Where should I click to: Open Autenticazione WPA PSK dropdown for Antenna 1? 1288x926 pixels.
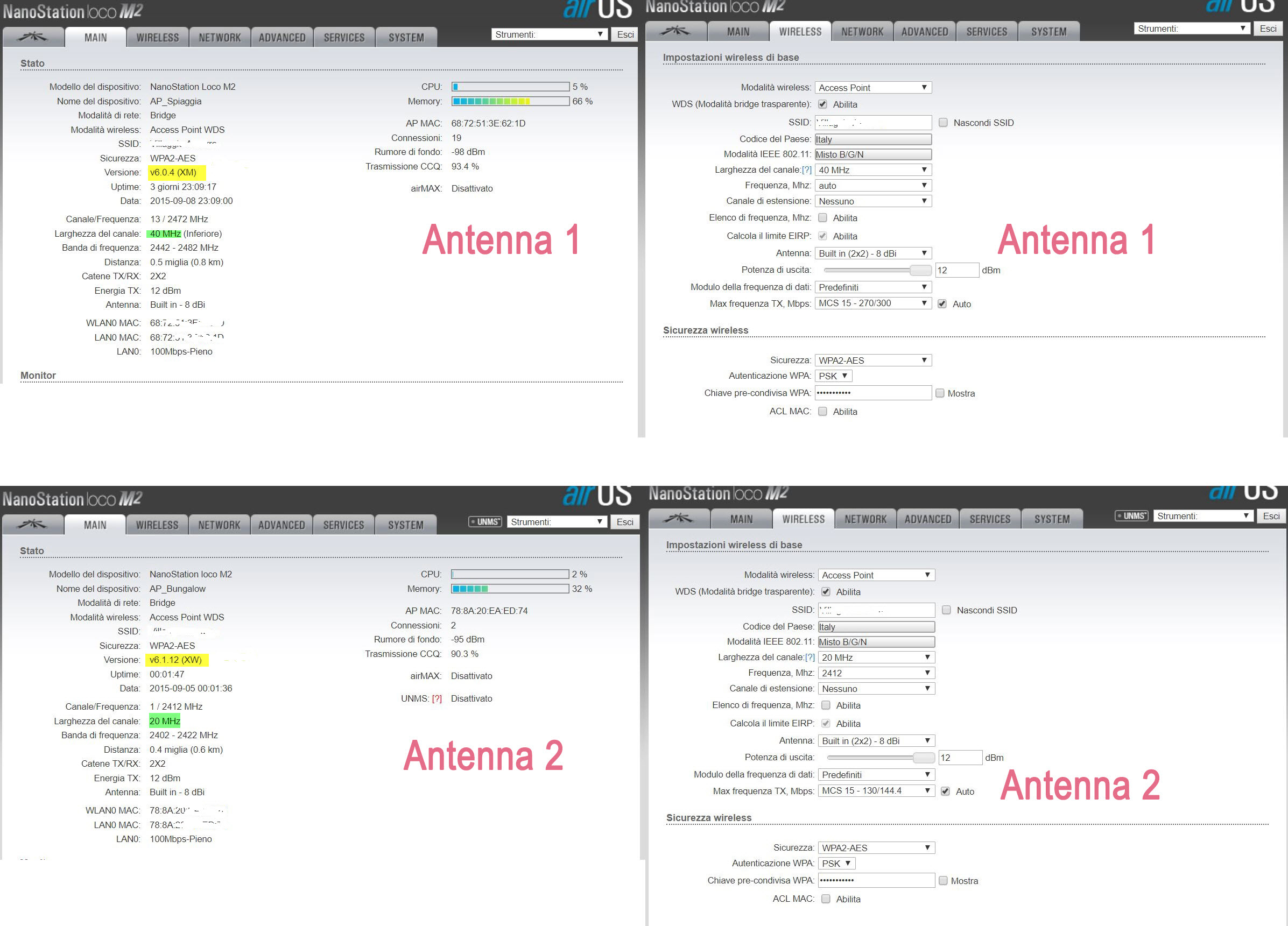click(x=834, y=376)
